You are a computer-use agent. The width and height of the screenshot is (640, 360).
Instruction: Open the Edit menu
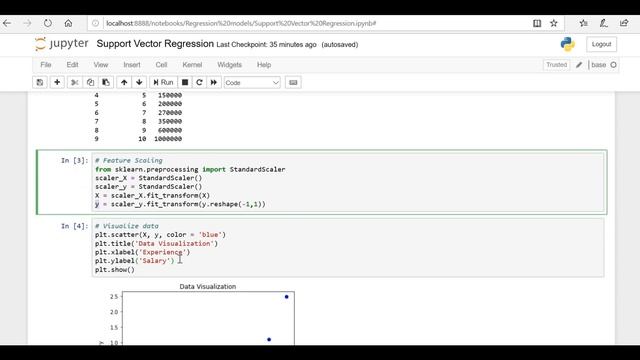[72, 65]
